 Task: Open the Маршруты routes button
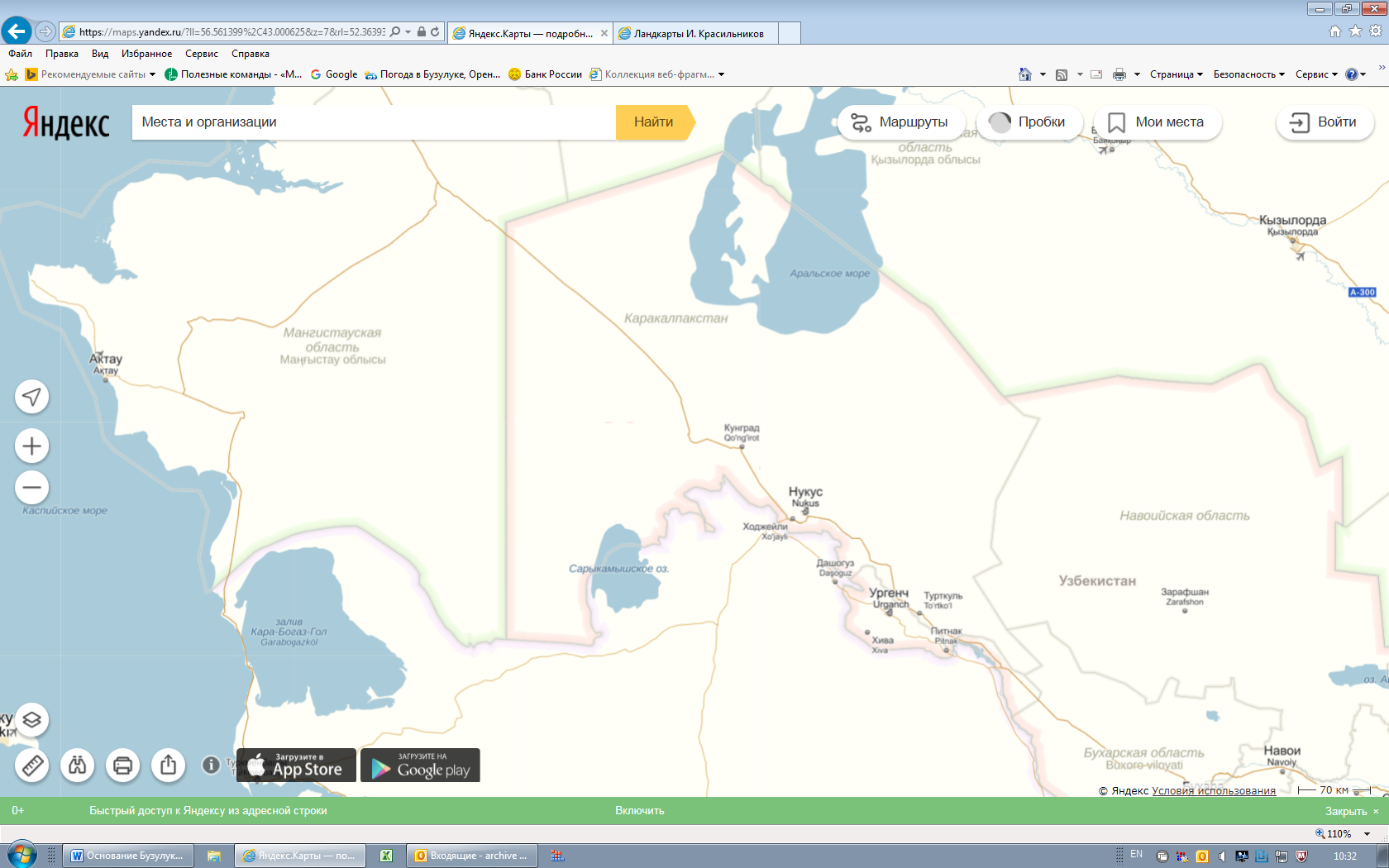tap(901, 122)
